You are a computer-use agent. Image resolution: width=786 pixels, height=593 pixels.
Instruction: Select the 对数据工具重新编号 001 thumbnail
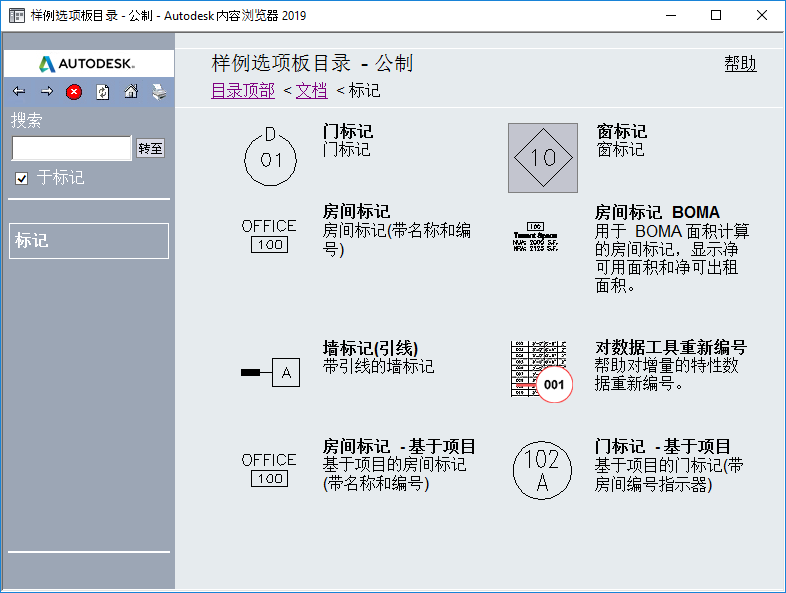tap(541, 371)
